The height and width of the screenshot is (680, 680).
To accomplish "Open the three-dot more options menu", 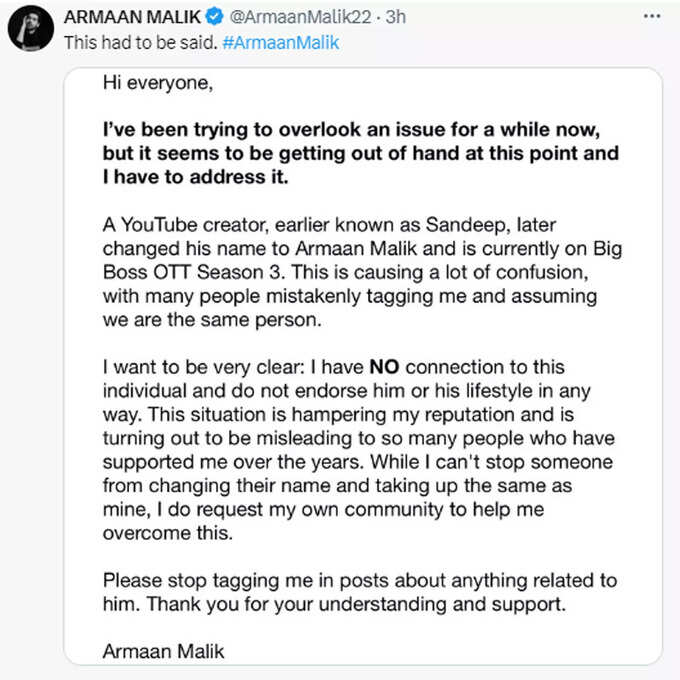I will 652,16.
